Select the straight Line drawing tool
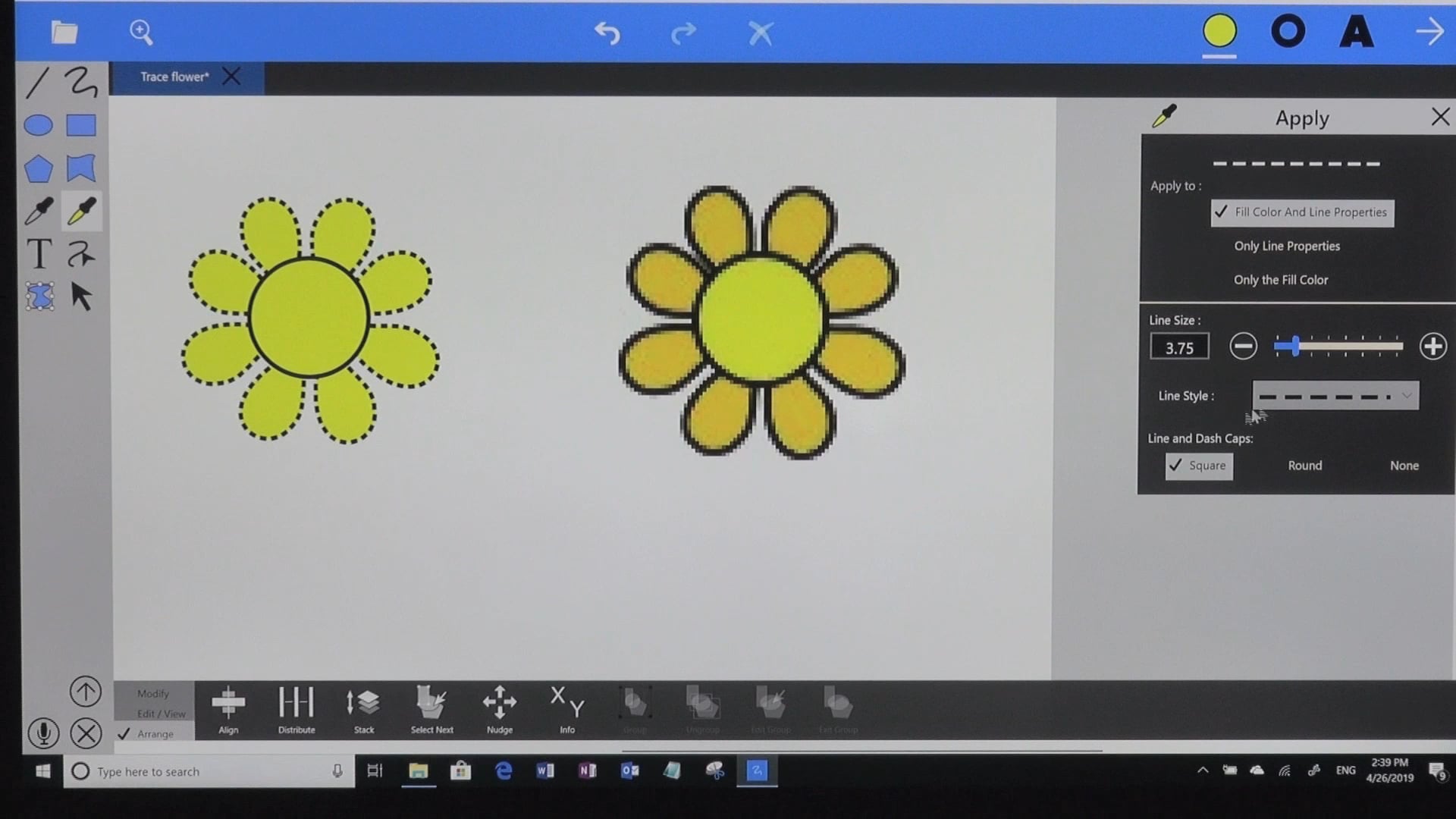The width and height of the screenshot is (1456, 819). click(37, 83)
